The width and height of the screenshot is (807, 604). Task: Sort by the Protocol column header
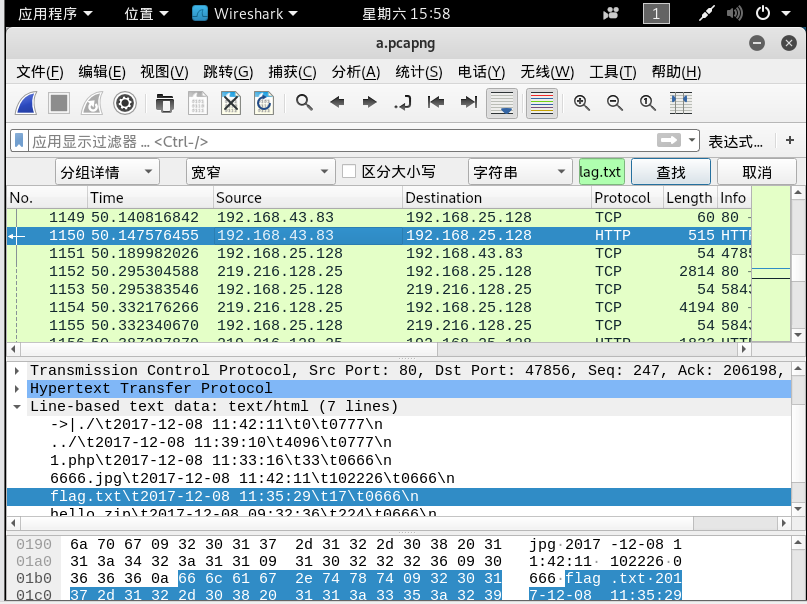627,198
